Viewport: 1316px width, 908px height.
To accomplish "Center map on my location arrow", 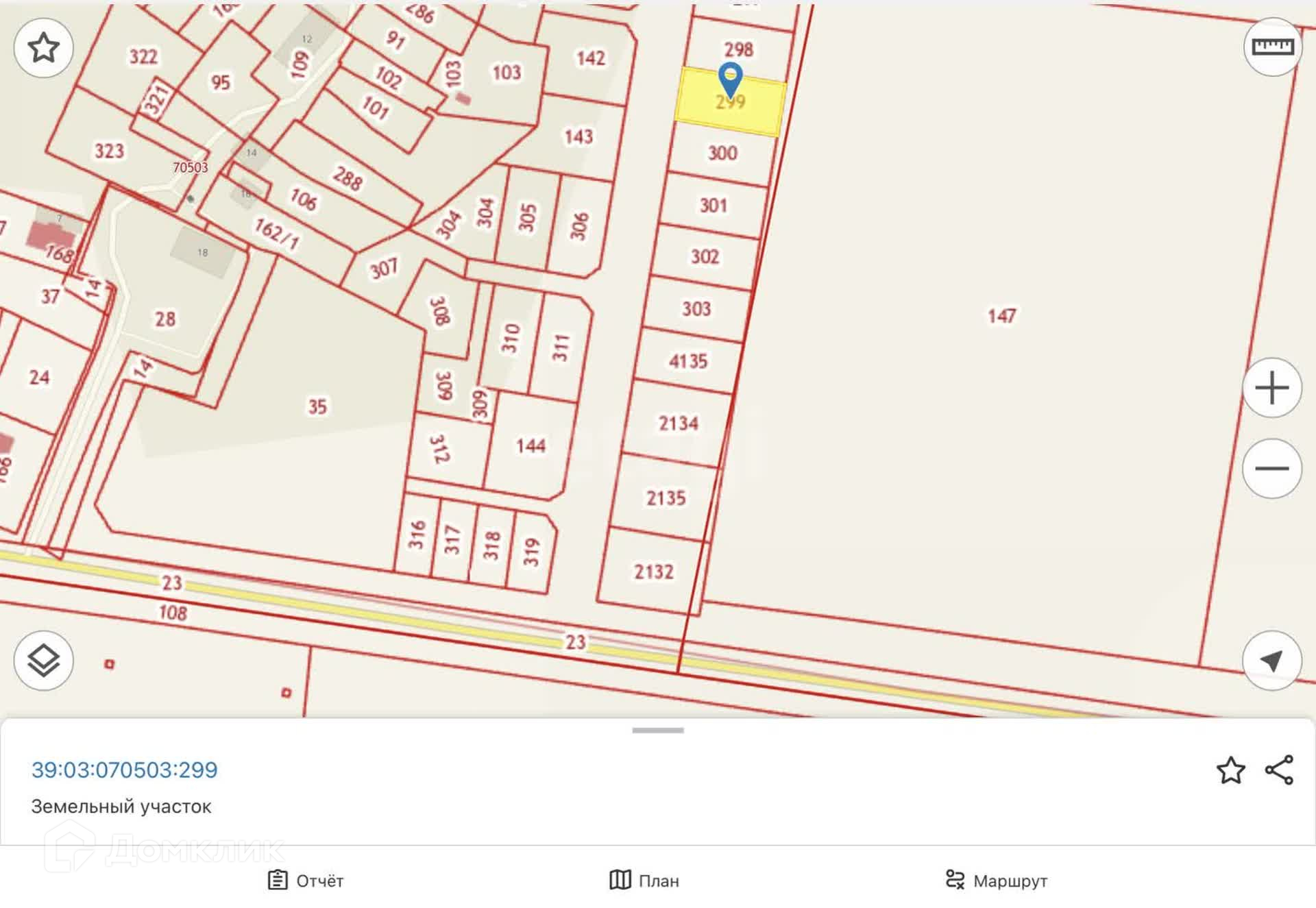I will (1272, 661).
